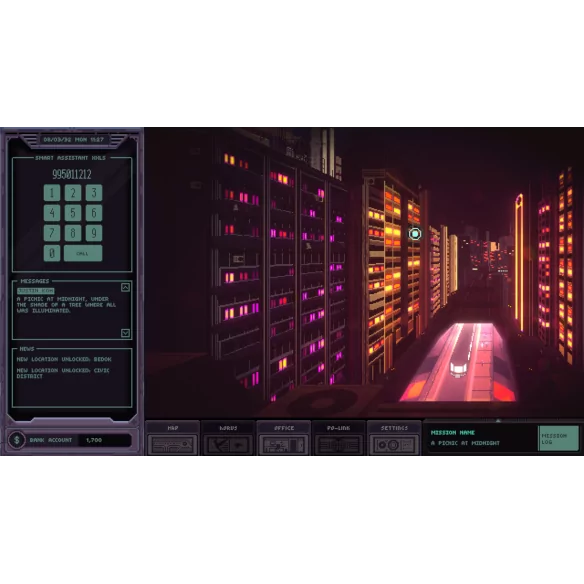Click the bank account dollar icon
584x584 pixels.
pos(17,440)
